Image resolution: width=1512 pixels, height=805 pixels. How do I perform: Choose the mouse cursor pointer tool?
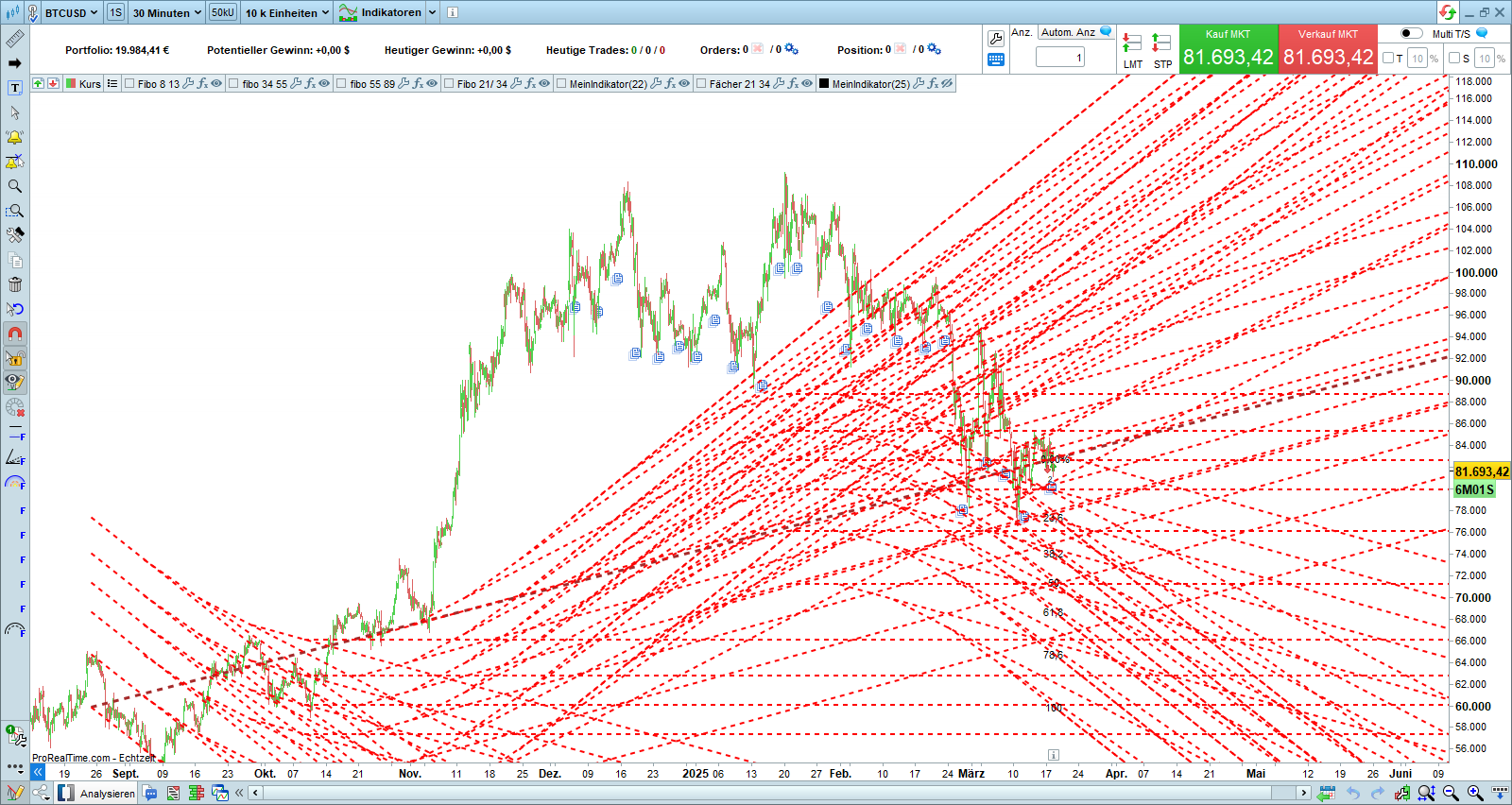[x=15, y=112]
